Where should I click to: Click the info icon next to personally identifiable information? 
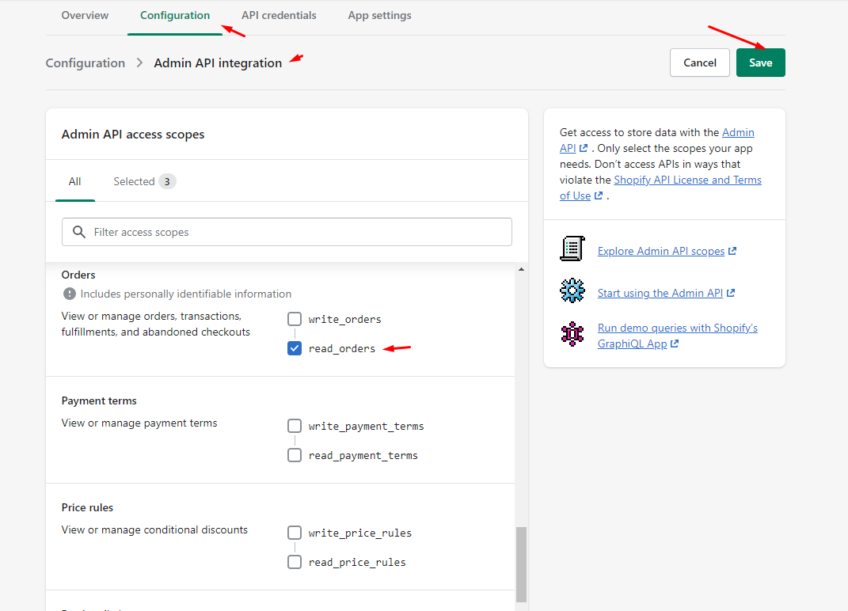point(69,294)
